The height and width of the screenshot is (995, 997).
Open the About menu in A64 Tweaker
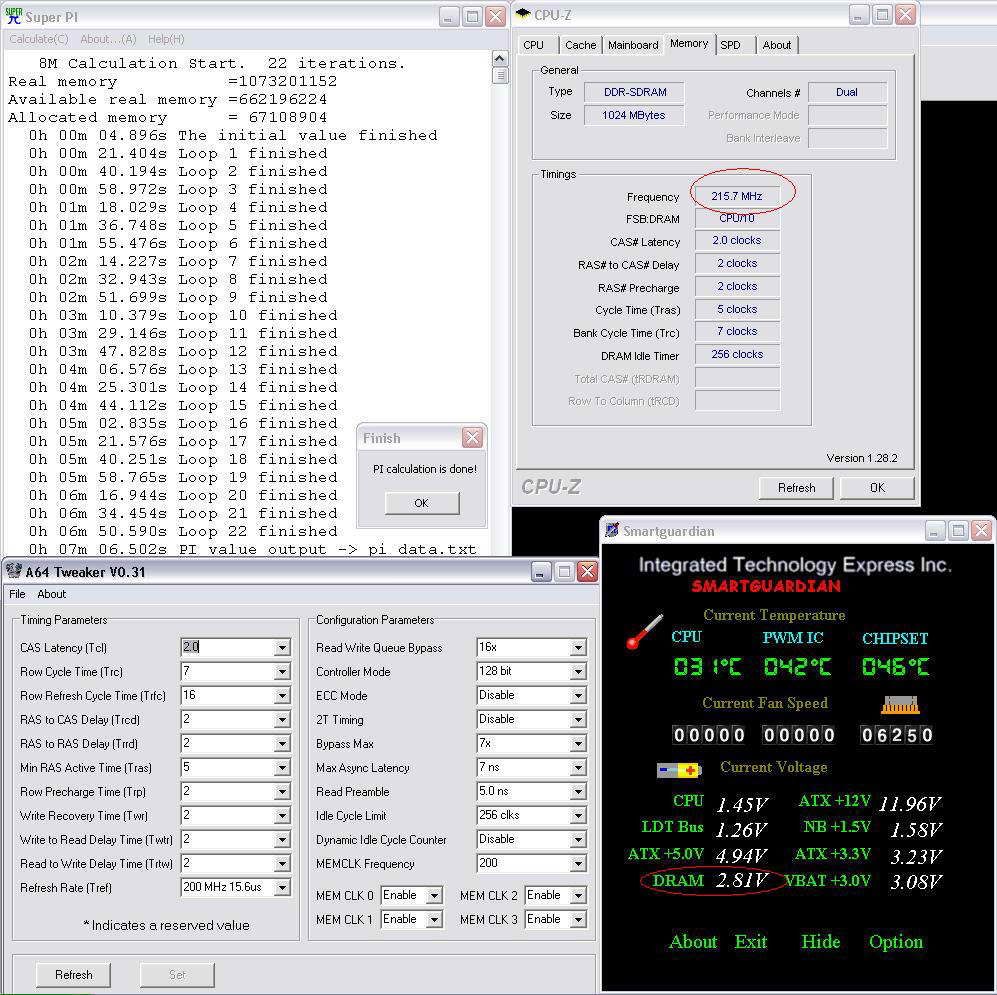(52, 594)
